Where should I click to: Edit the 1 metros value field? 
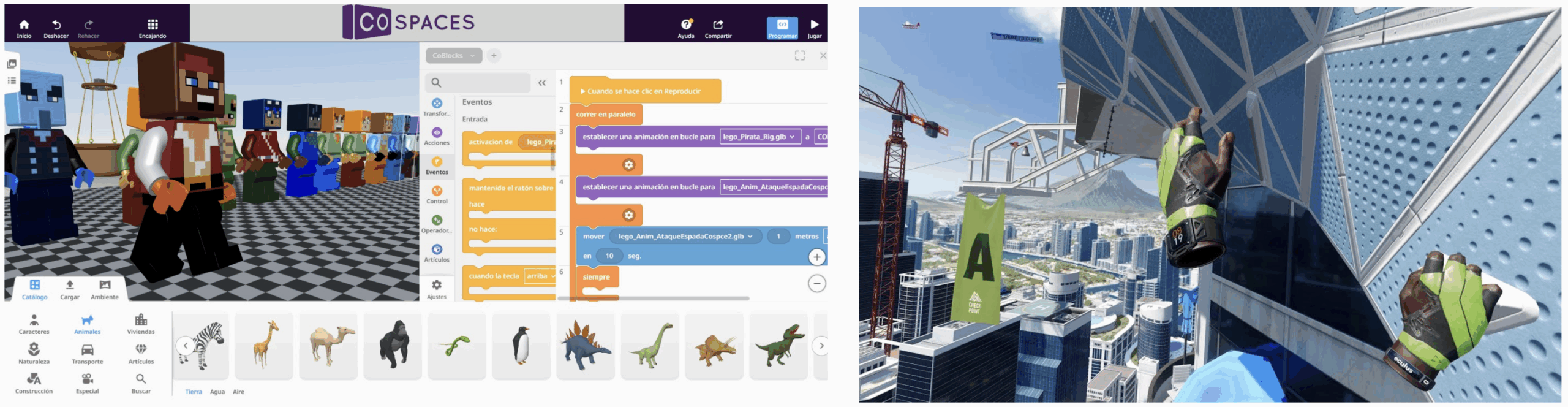click(778, 236)
